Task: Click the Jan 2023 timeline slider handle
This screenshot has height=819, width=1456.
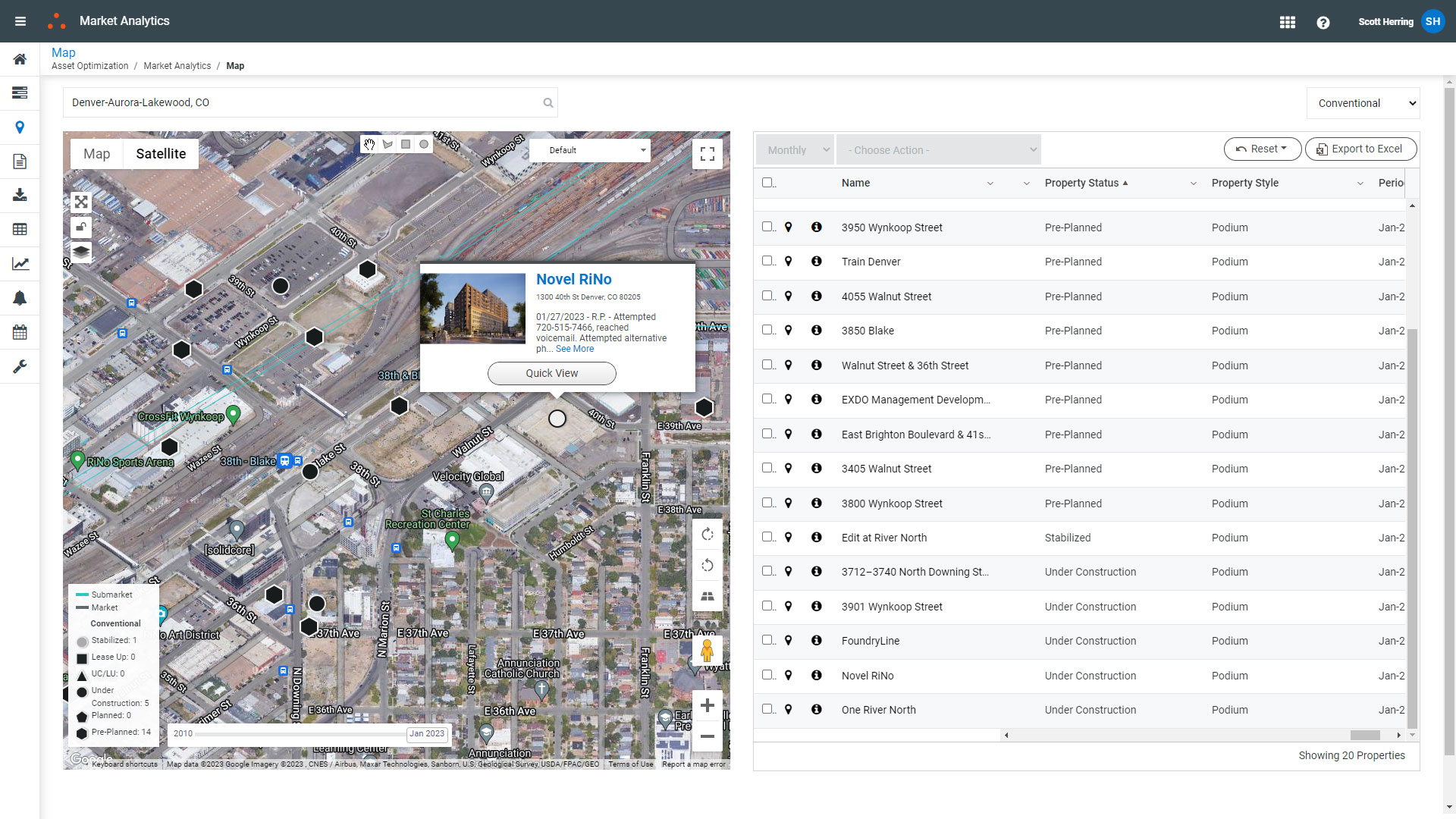Action: pos(427,734)
